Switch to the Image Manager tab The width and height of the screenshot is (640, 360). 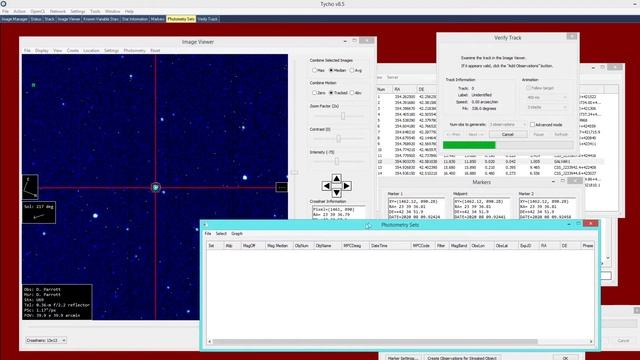(15, 19)
